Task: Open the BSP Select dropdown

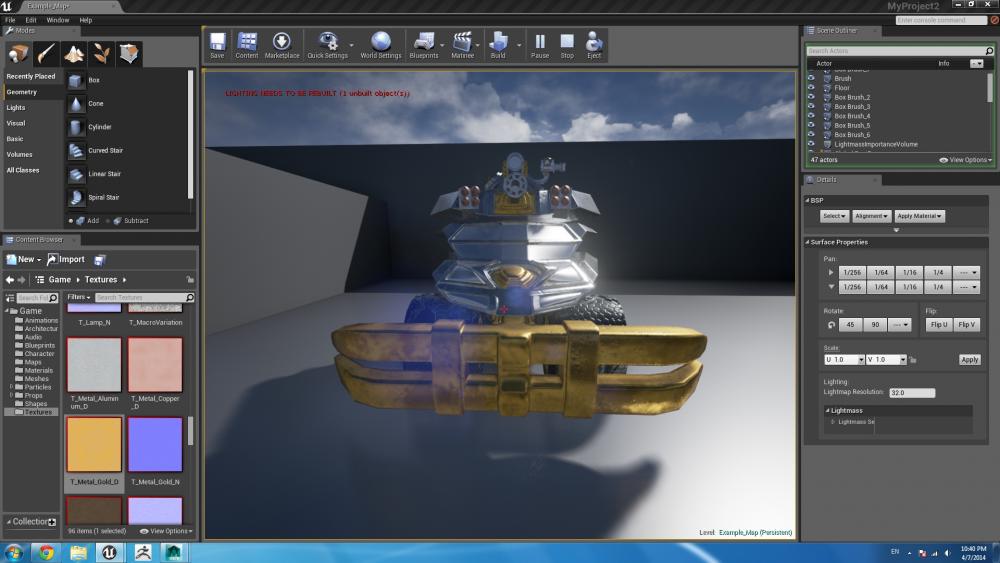Action: click(x=834, y=216)
